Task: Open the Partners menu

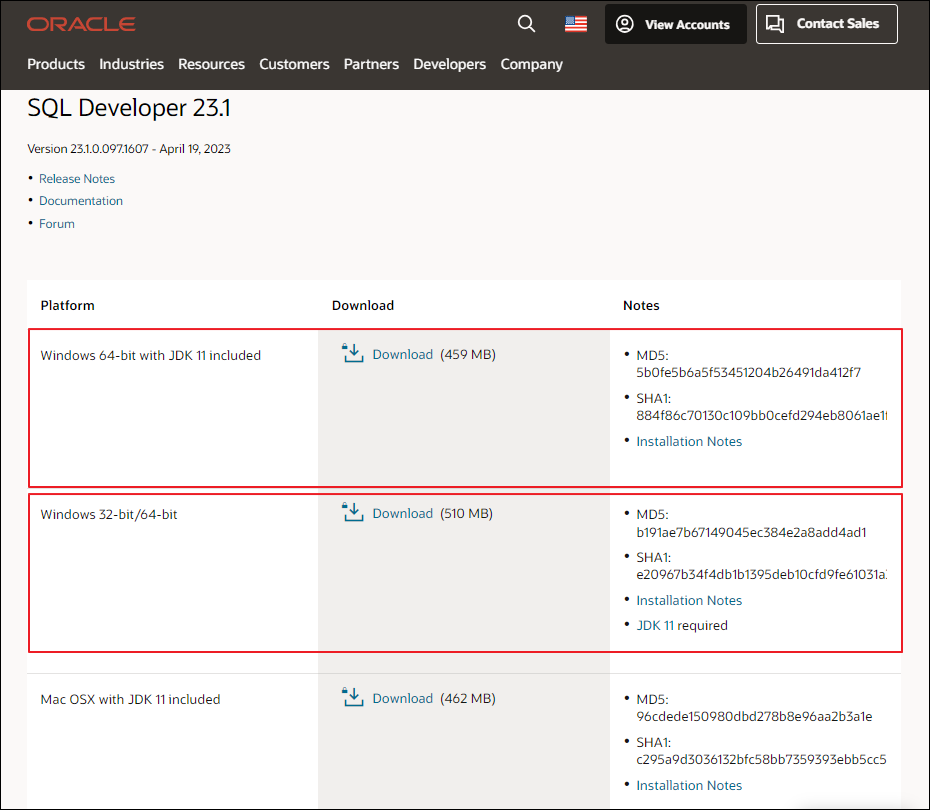Action: (371, 64)
